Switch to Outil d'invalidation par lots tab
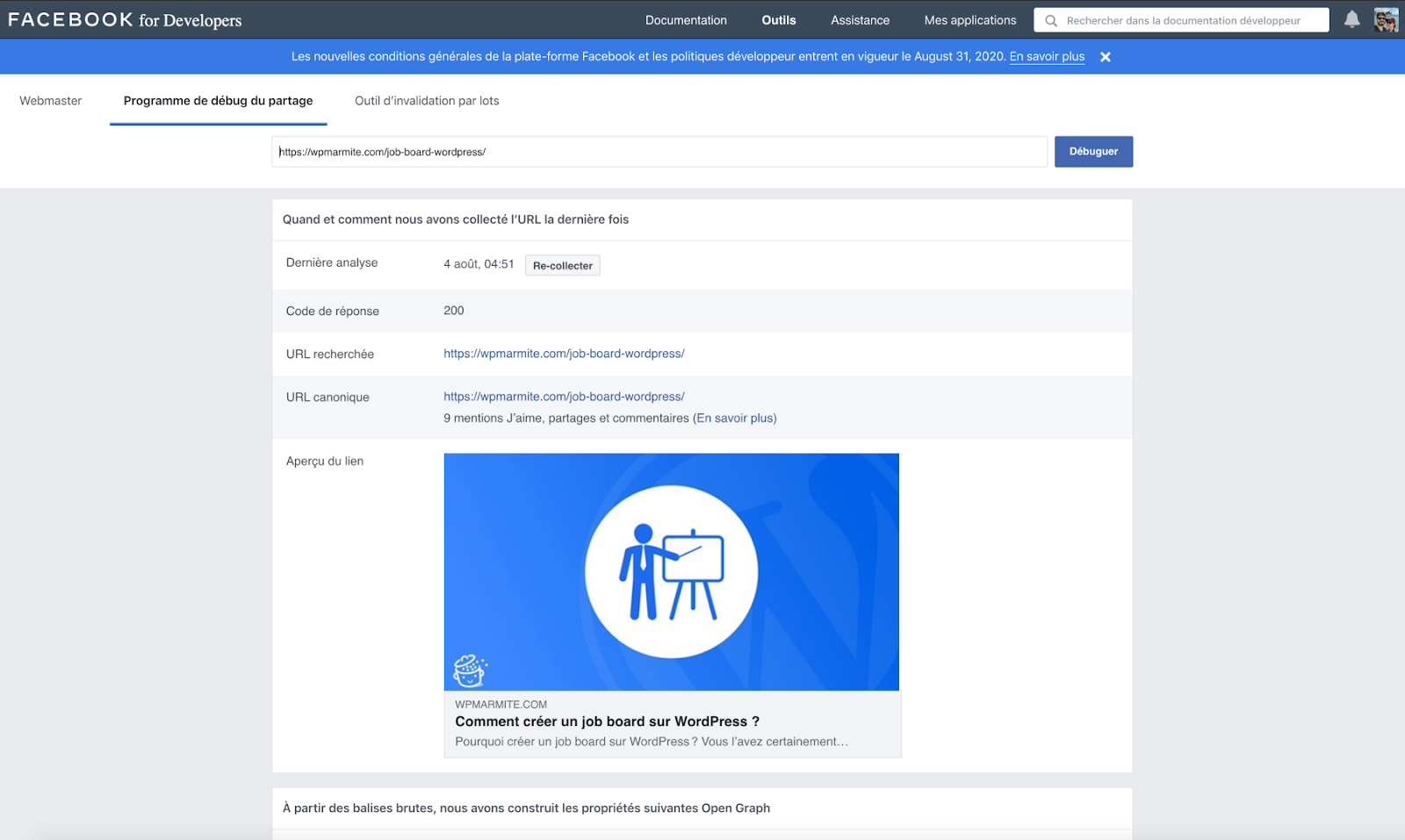The width and height of the screenshot is (1405, 840). click(x=427, y=101)
